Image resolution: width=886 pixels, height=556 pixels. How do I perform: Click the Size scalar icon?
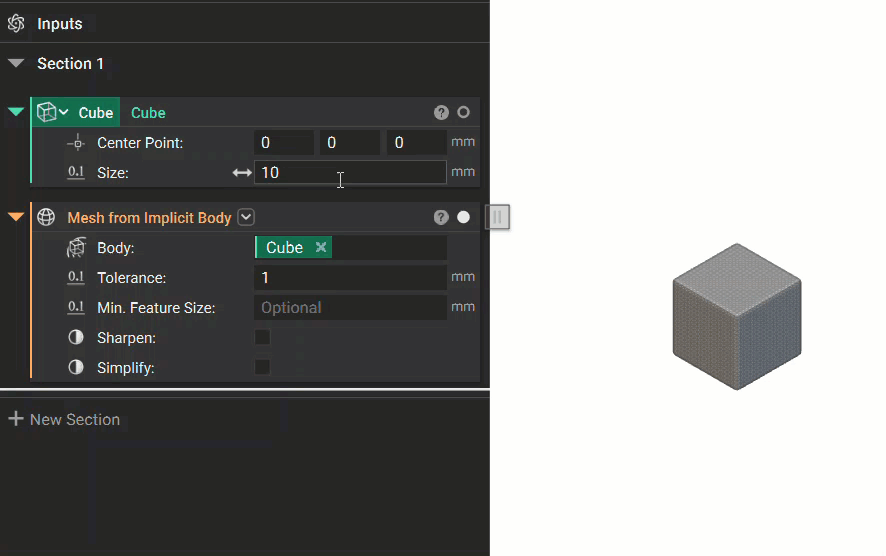coord(76,172)
